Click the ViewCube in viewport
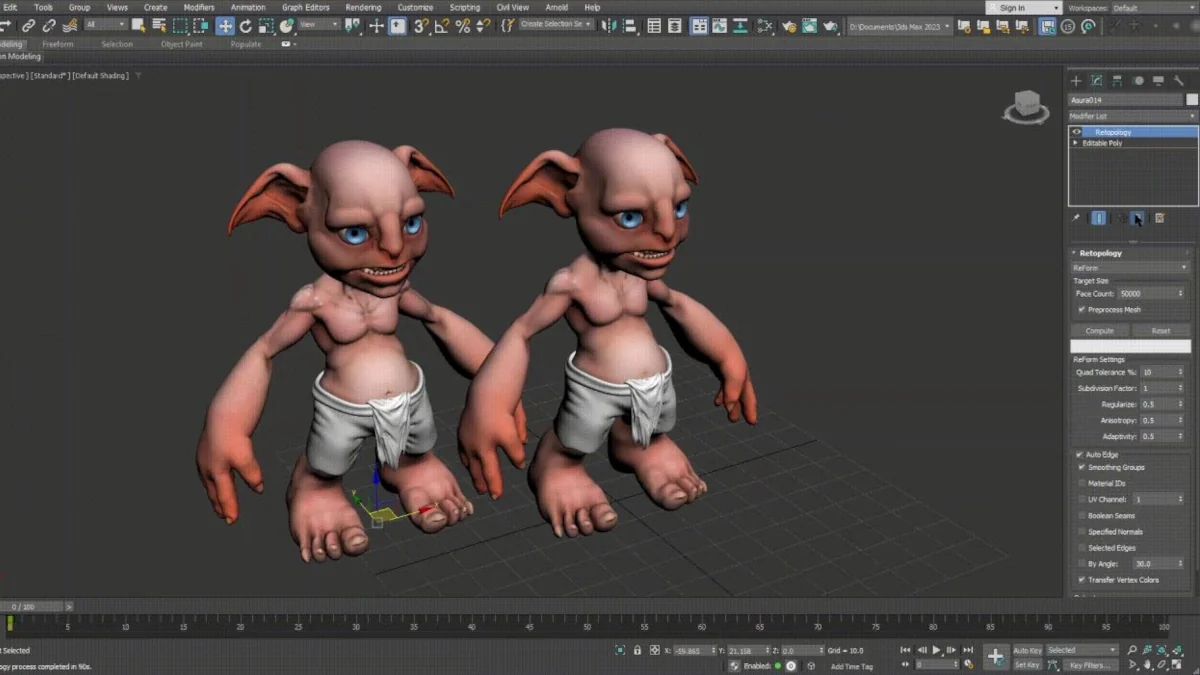 pos(1026,105)
